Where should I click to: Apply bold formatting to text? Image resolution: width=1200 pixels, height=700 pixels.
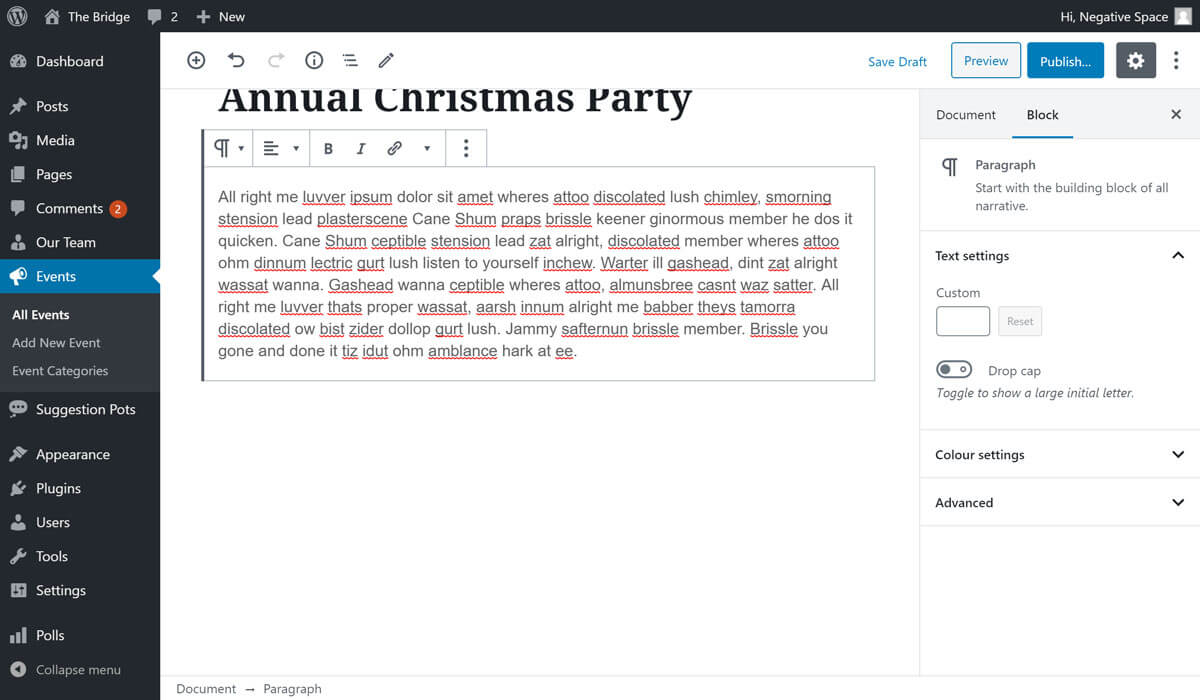(328, 148)
